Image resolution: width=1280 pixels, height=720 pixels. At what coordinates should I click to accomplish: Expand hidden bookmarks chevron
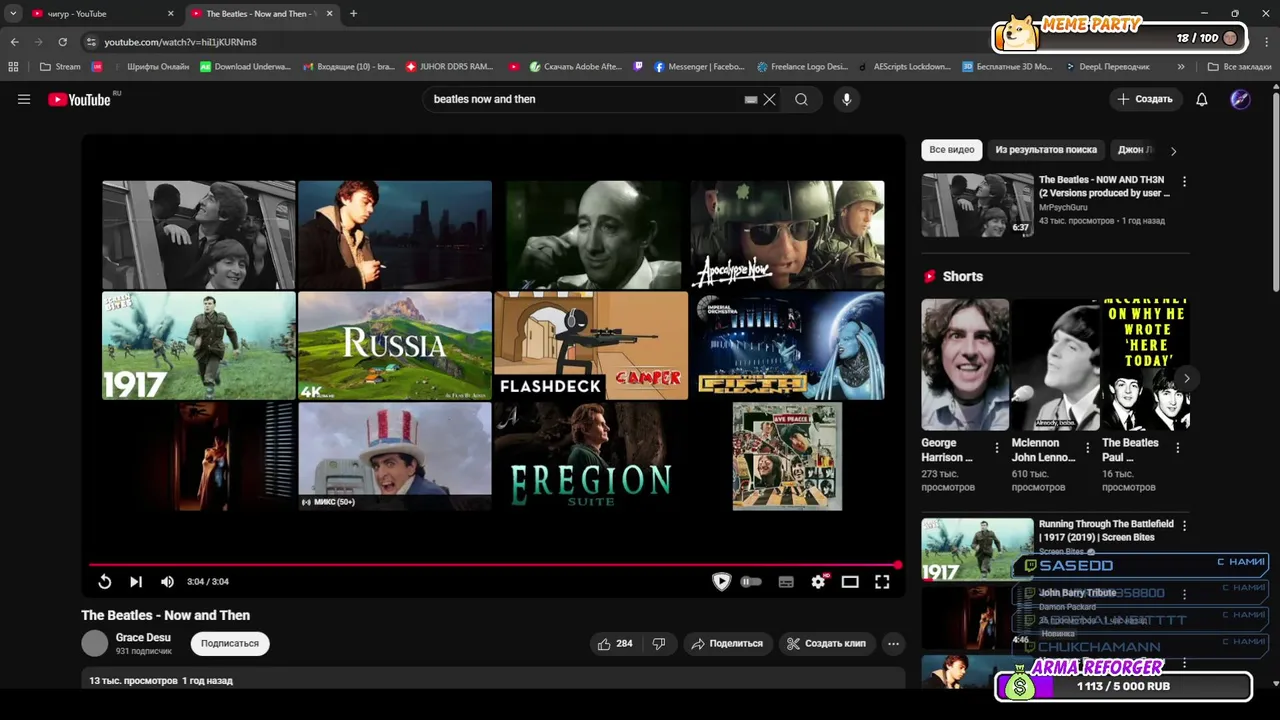[1181, 67]
